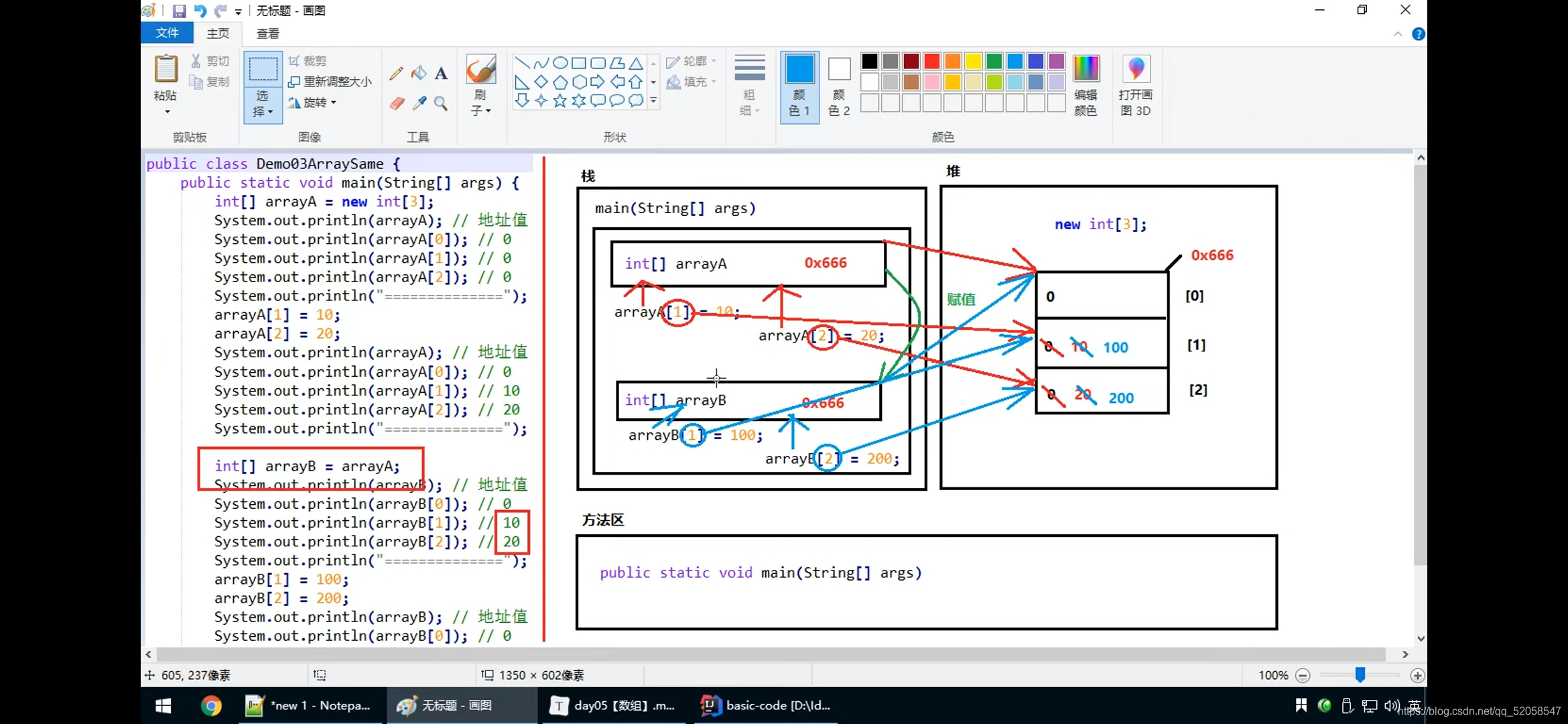Activate the Color 1 selector

point(799,85)
